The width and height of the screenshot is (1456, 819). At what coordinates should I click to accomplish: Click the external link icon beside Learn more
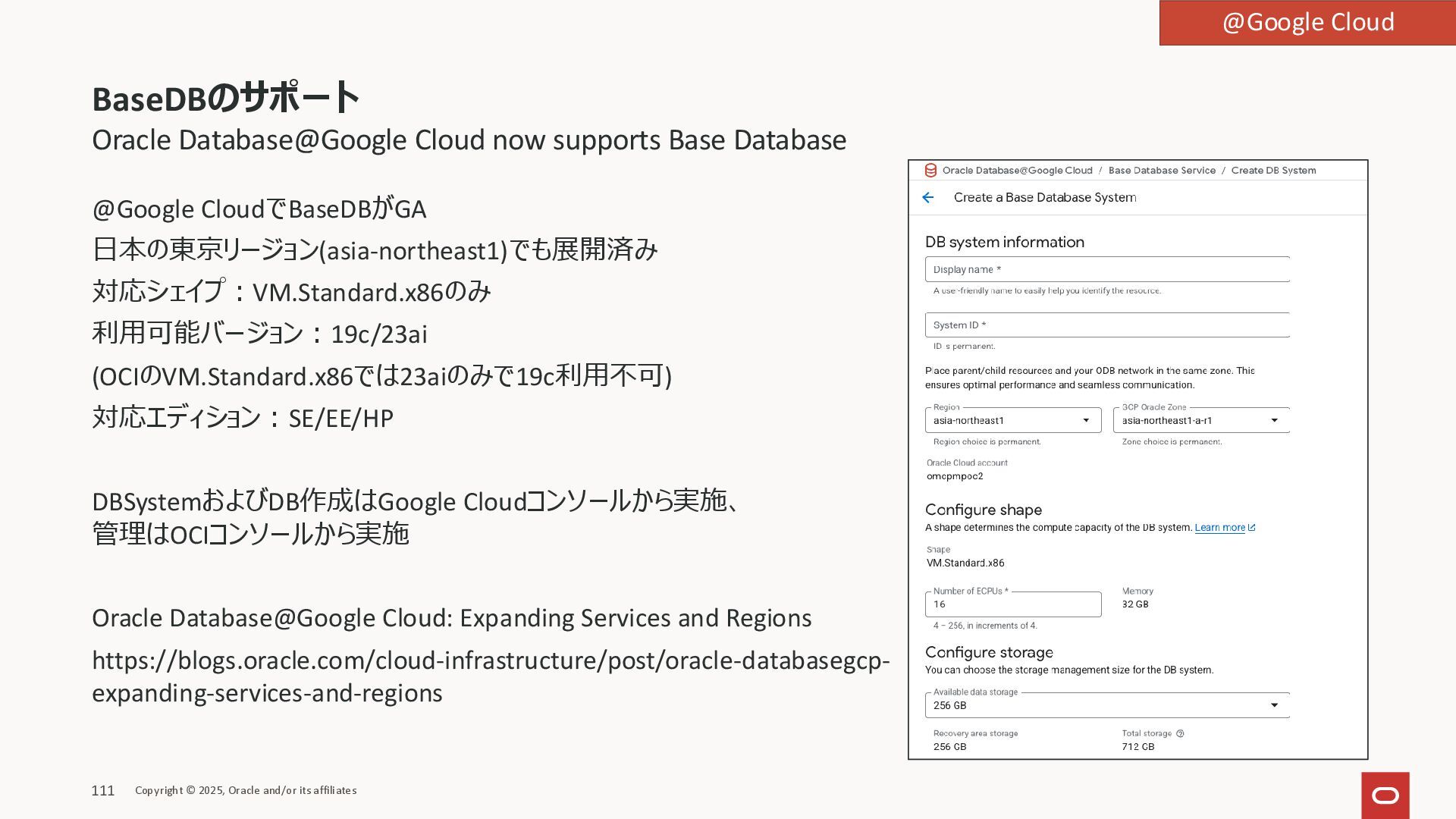(1252, 528)
